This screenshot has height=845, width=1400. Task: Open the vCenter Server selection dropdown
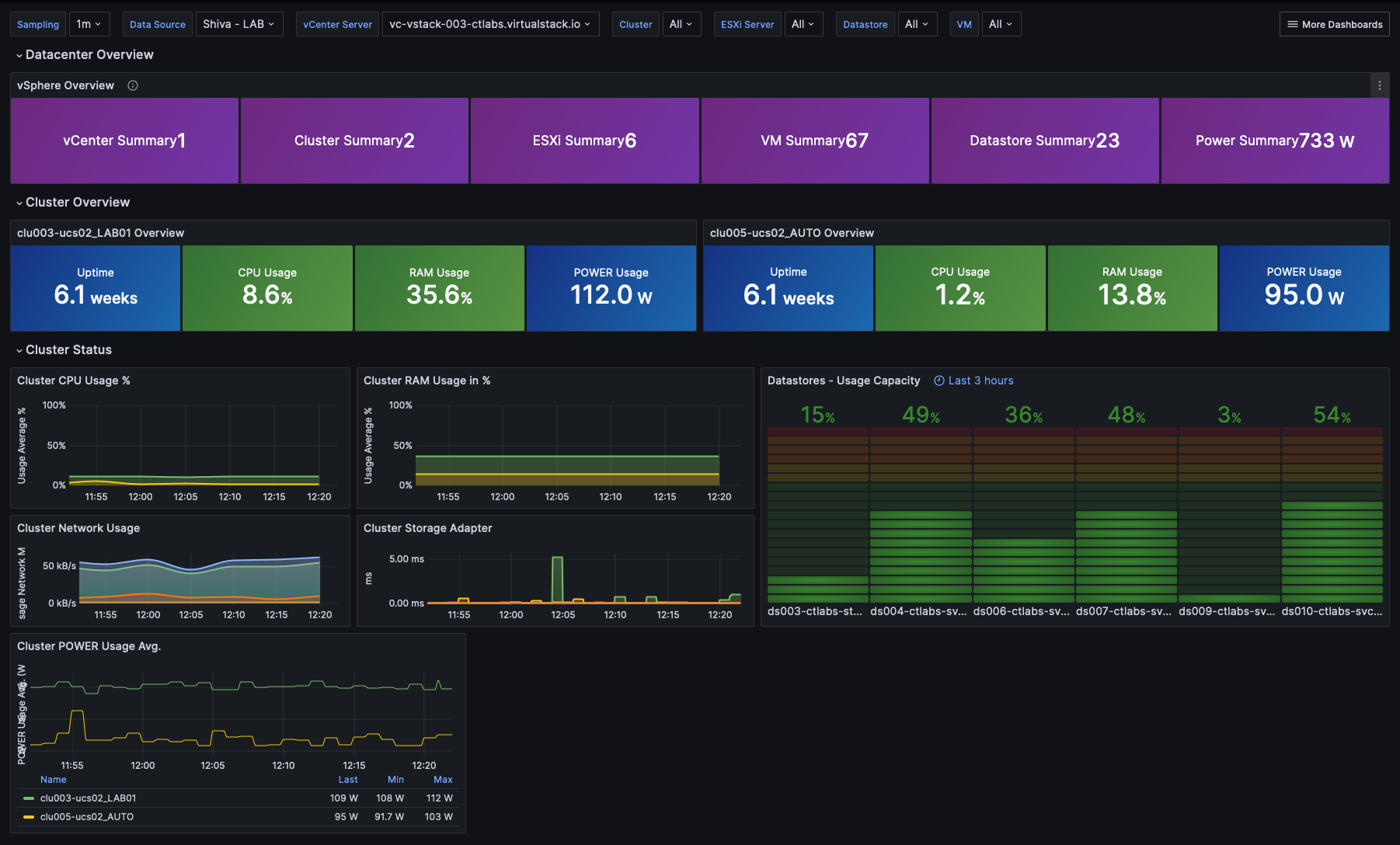[x=489, y=24]
